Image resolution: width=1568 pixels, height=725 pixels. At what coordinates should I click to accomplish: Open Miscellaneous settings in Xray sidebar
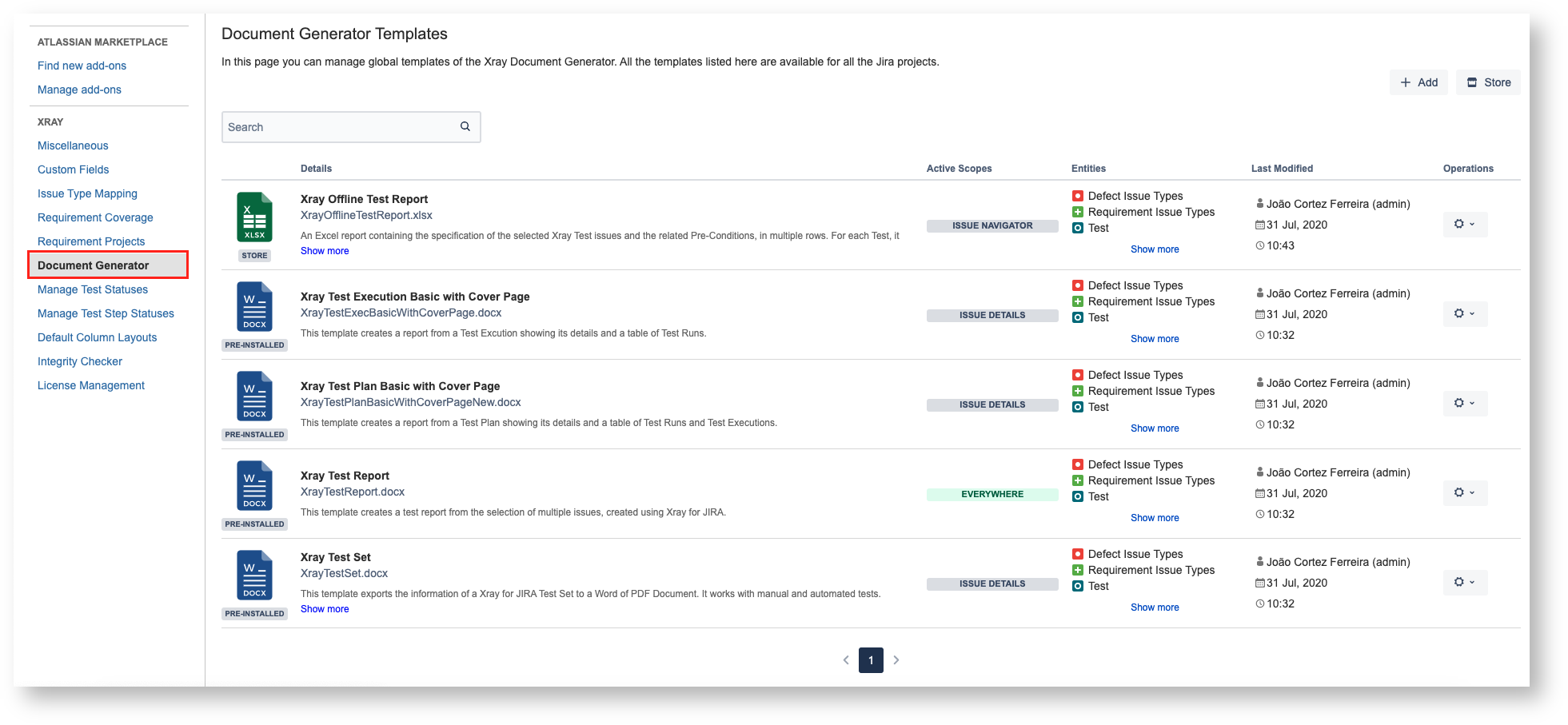(73, 145)
